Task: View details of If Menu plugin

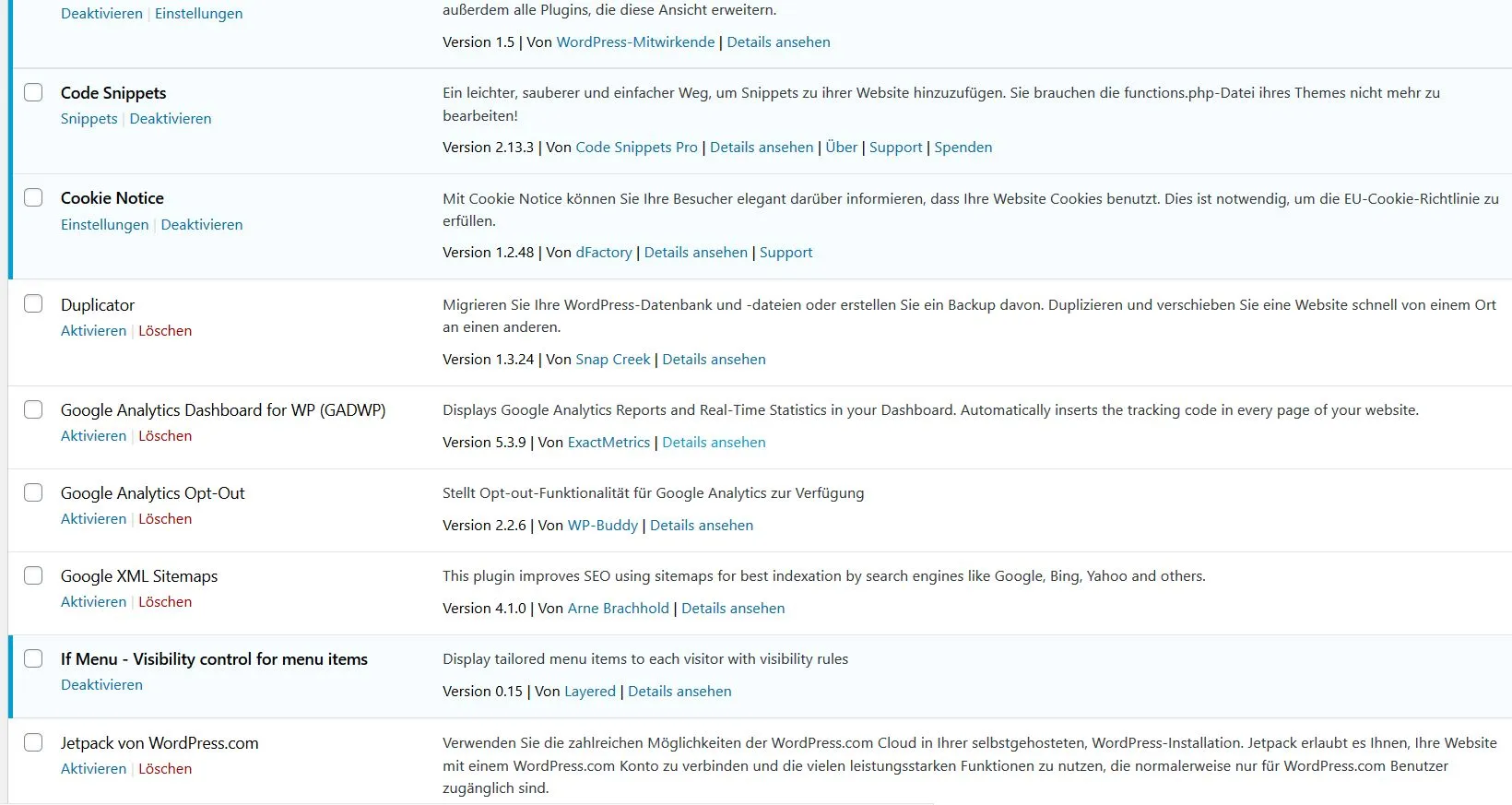Action: 679,692
